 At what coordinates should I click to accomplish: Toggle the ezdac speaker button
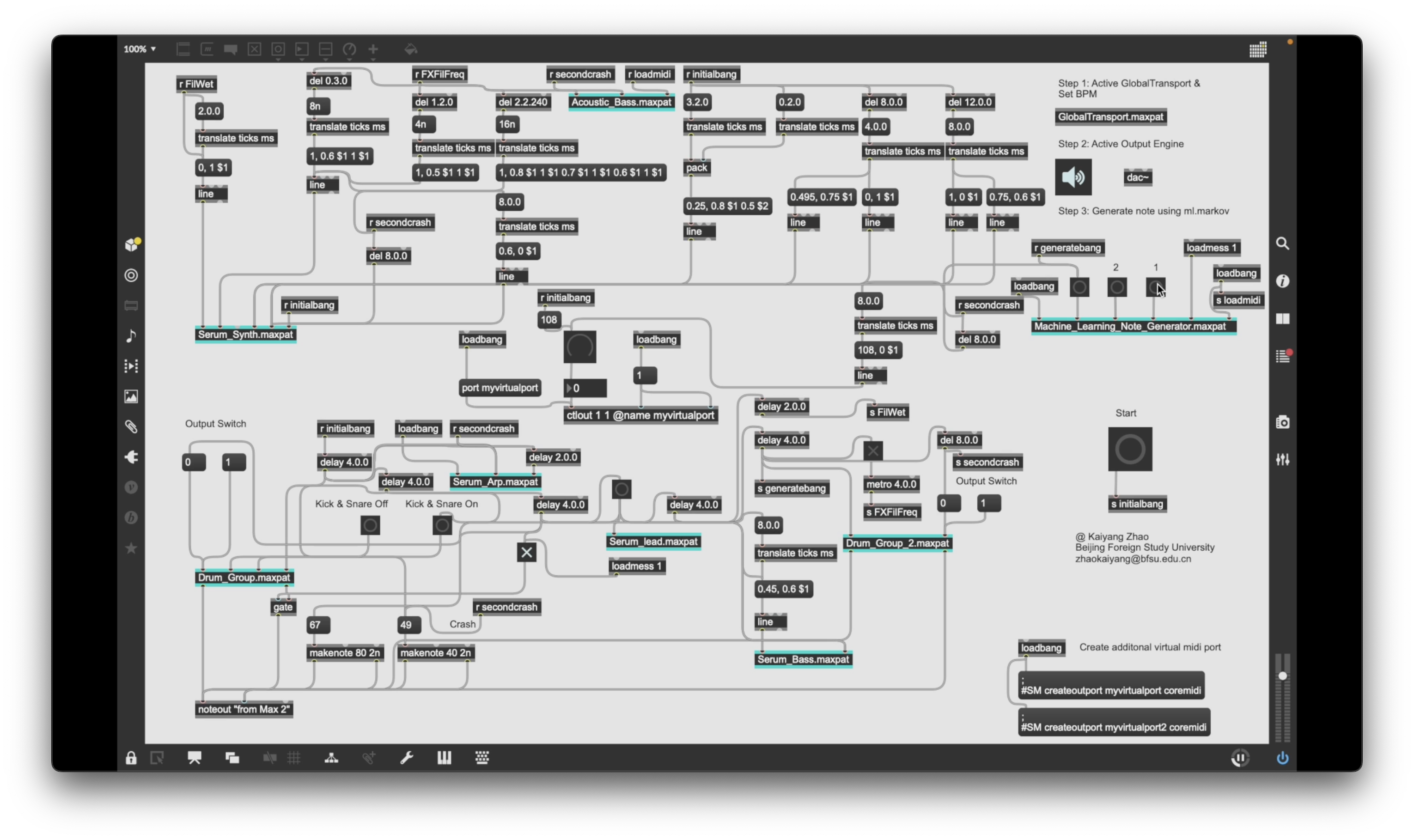[x=1073, y=177]
